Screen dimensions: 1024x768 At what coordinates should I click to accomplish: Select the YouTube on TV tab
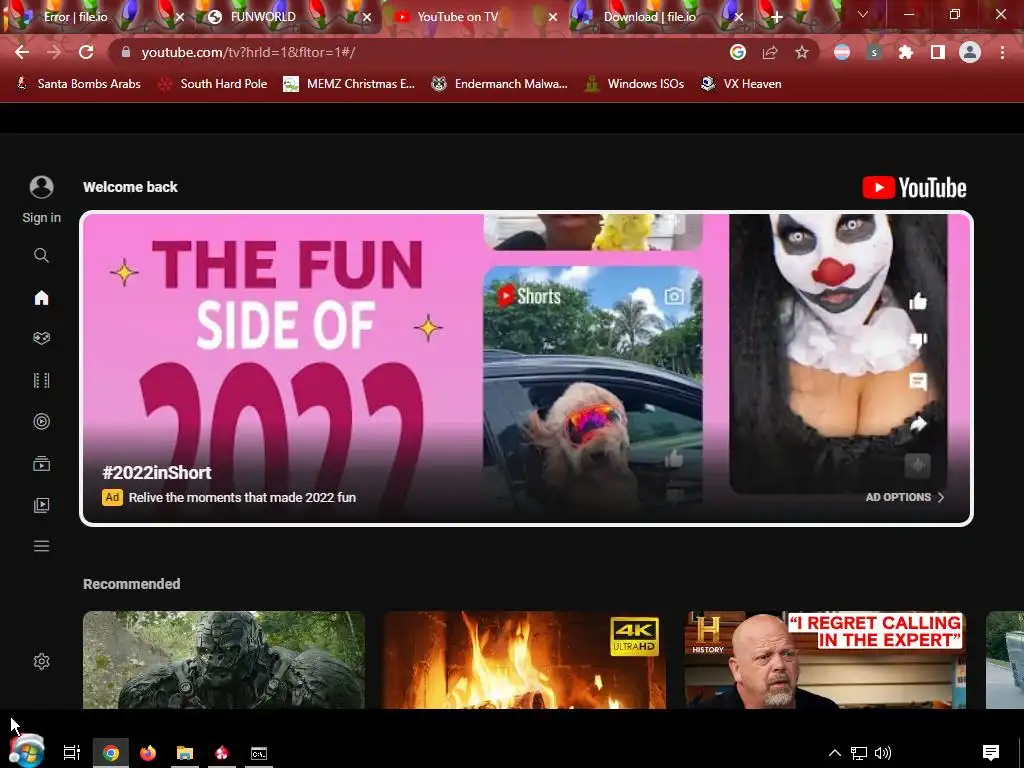(457, 17)
